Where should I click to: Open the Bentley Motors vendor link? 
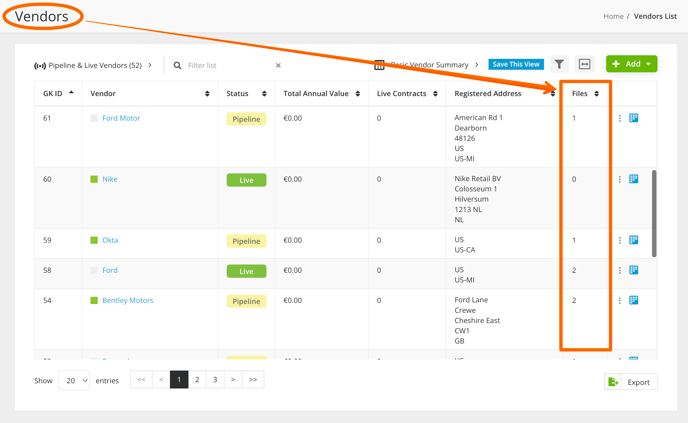[x=128, y=301]
